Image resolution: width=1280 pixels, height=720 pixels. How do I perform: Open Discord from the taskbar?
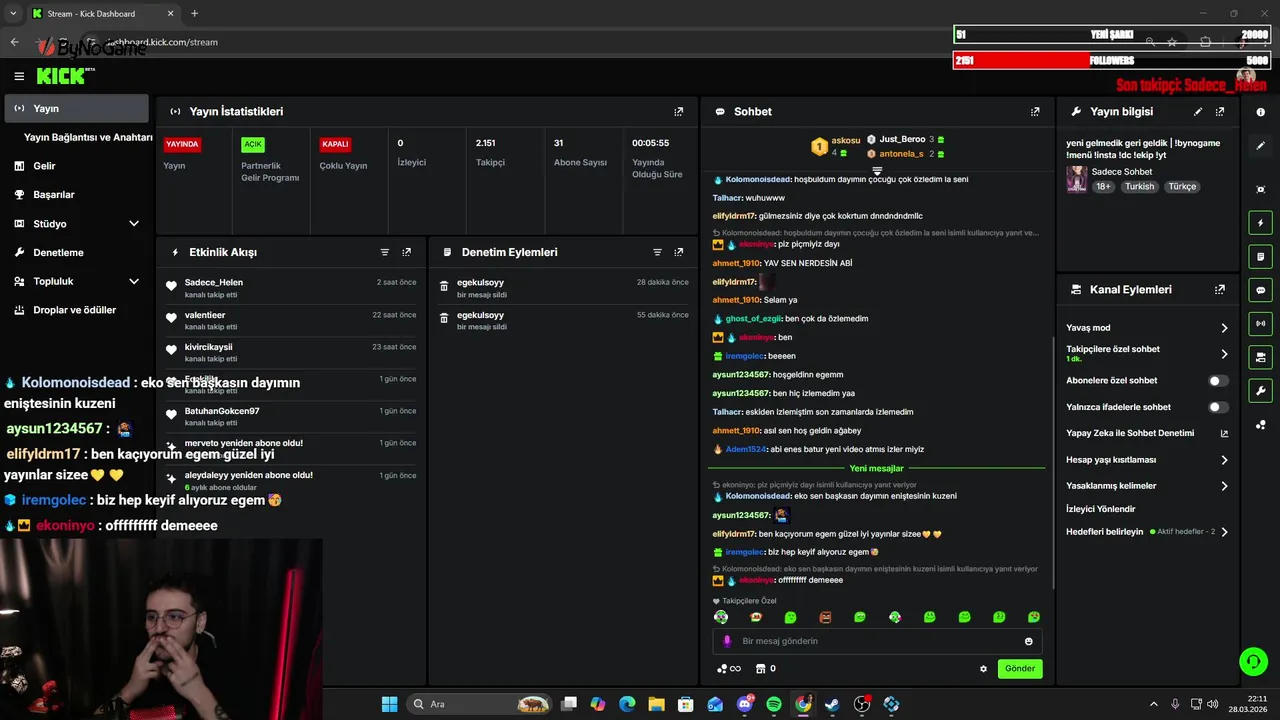[745, 704]
